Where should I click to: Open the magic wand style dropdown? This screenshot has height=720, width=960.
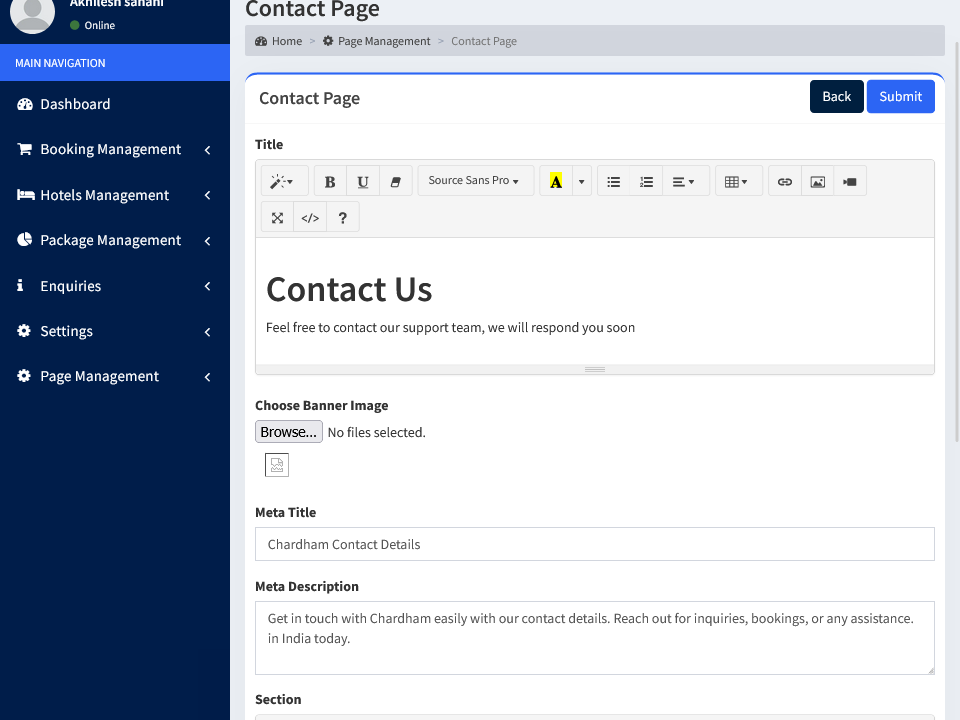(x=284, y=181)
